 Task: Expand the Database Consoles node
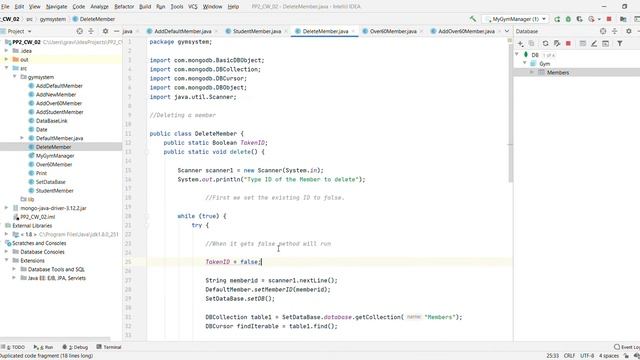pos(6,252)
